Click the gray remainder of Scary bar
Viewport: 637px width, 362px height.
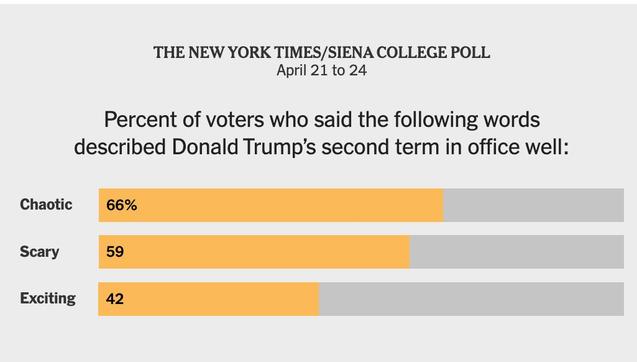pos(517,252)
